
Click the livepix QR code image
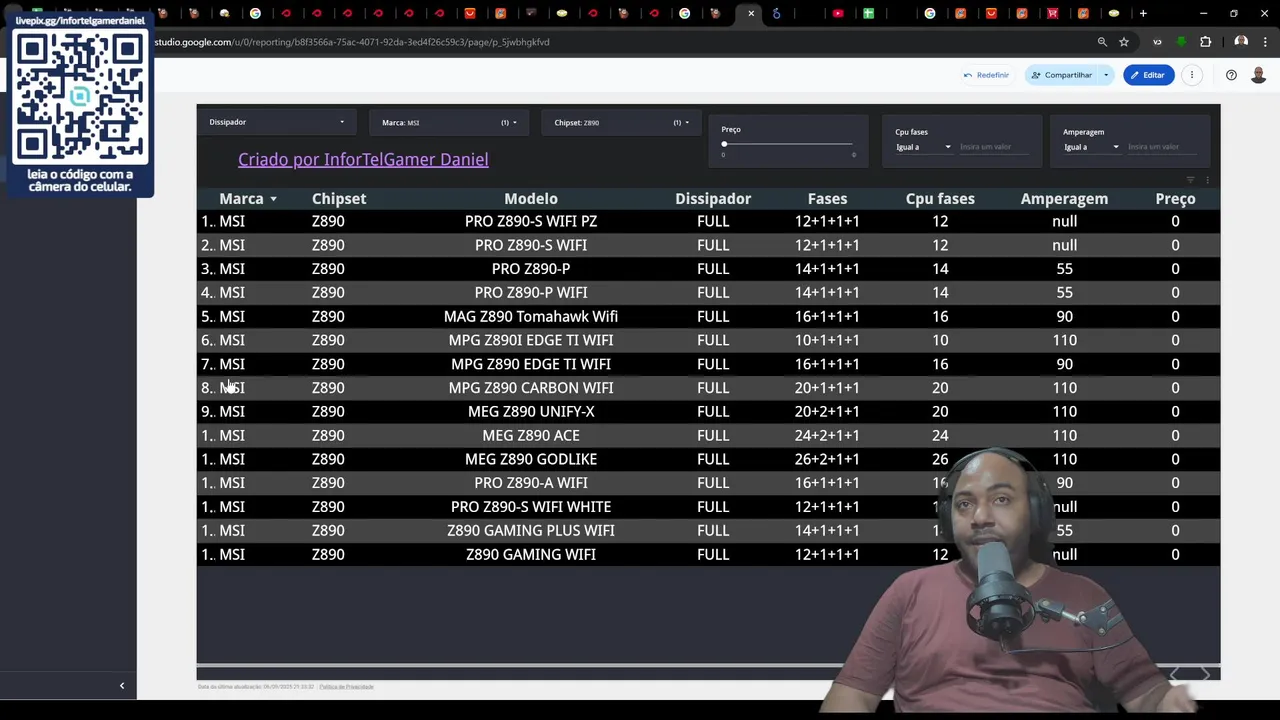(80, 96)
